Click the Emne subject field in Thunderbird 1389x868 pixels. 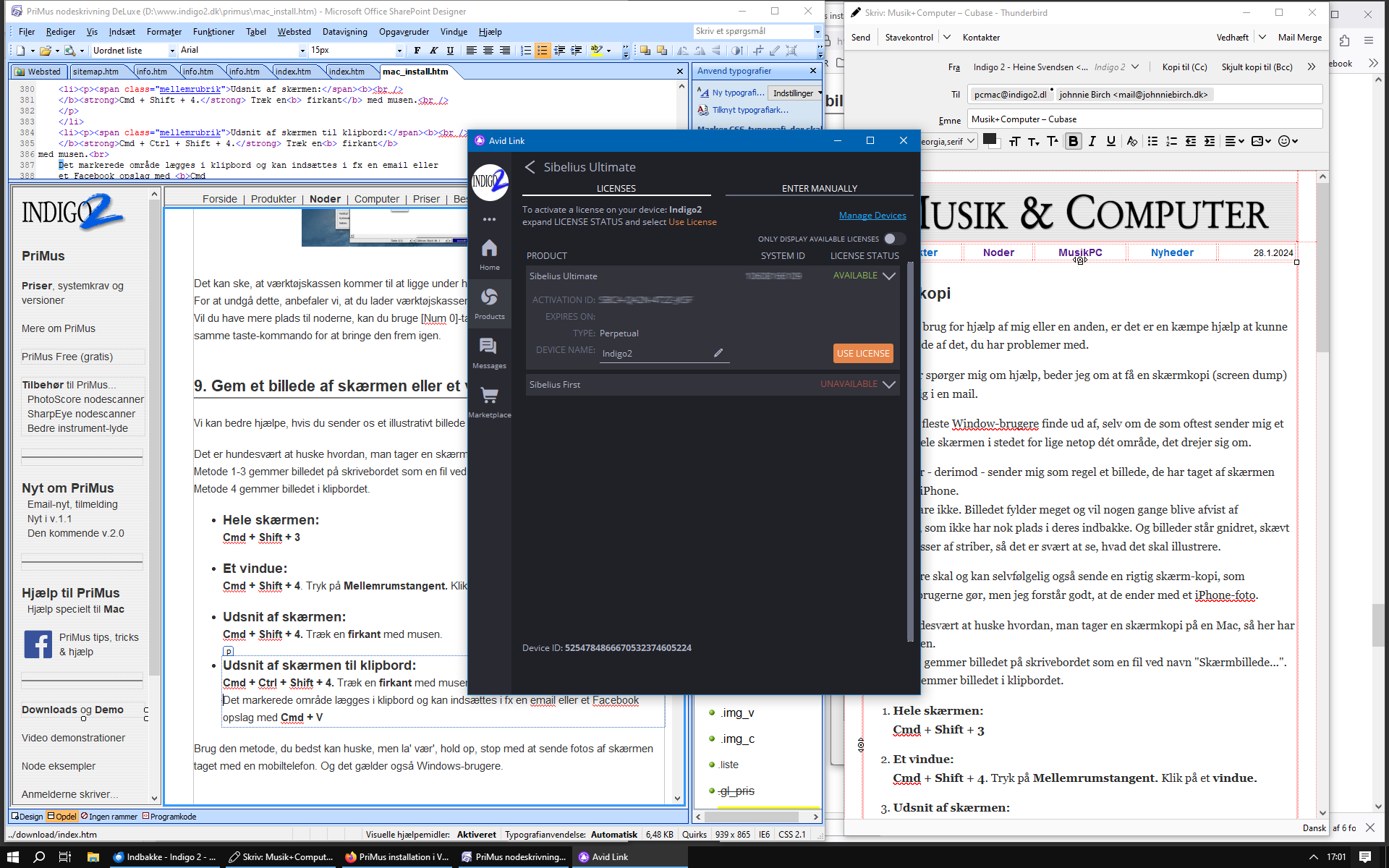pos(1145,119)
